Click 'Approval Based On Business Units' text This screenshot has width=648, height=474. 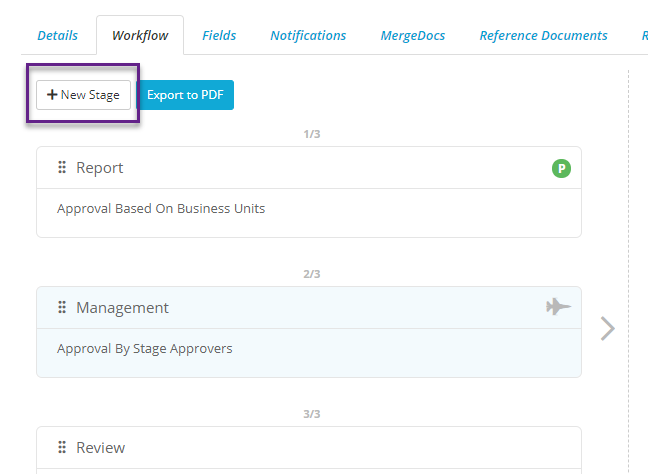pyautogui.click(x=161, y=209)
